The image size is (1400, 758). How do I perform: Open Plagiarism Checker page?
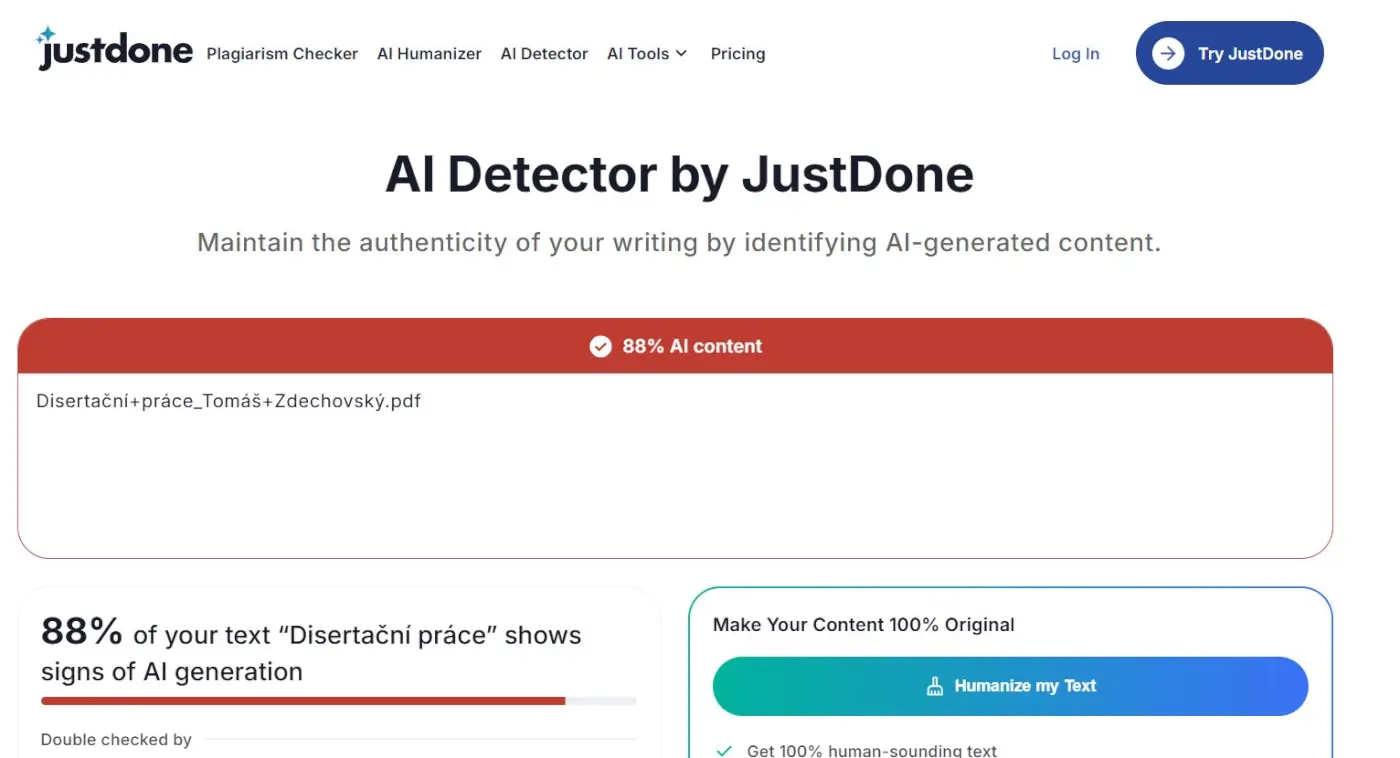tap(282, 54)
